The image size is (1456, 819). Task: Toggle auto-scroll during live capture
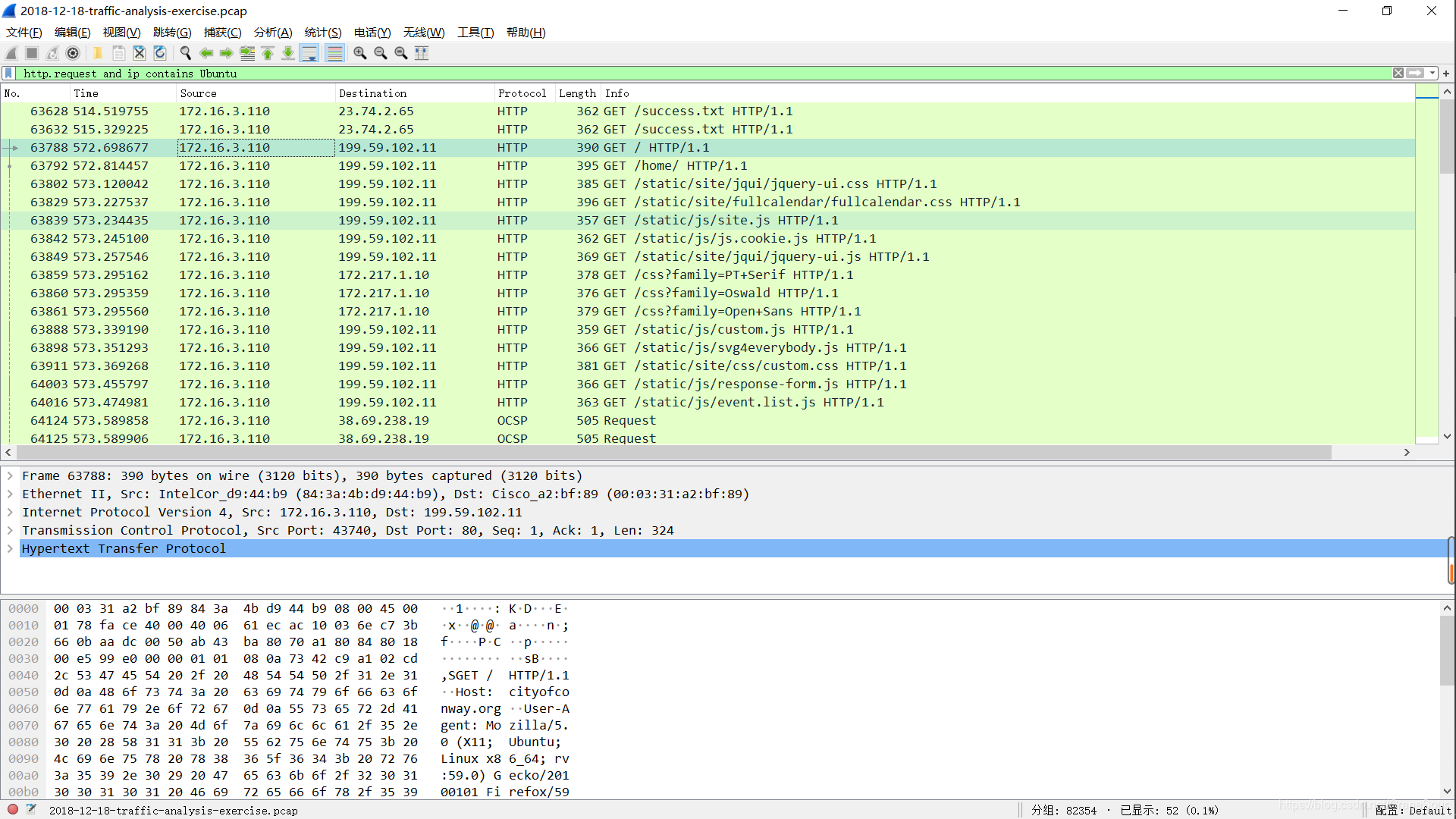(309, 53)
